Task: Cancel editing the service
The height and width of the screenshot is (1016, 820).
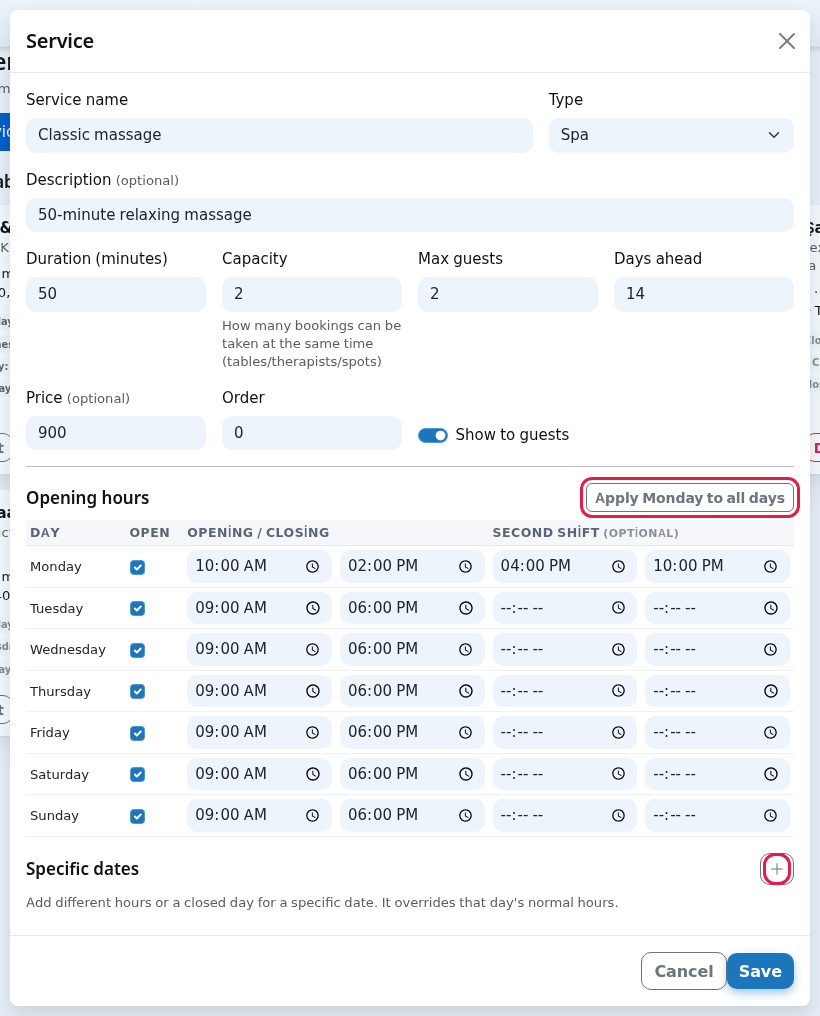Action: coord(683,971)
